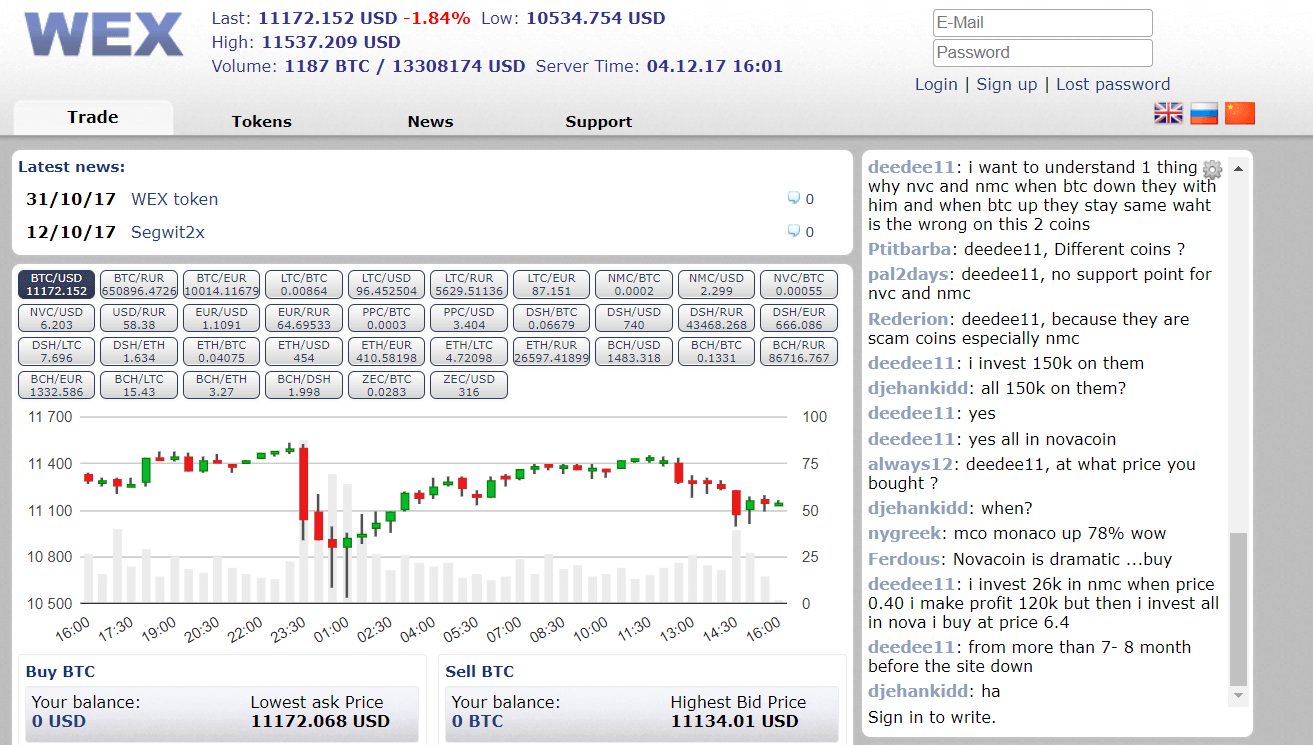Select the DSH/ETH pair

tap(139, 351)
